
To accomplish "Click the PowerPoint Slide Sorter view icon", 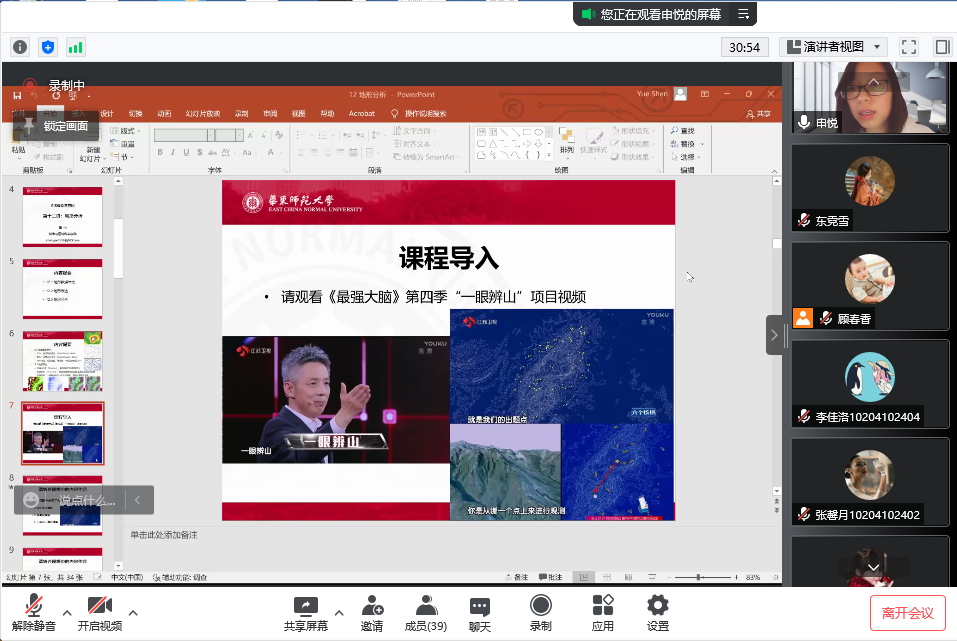I will 607,577.
